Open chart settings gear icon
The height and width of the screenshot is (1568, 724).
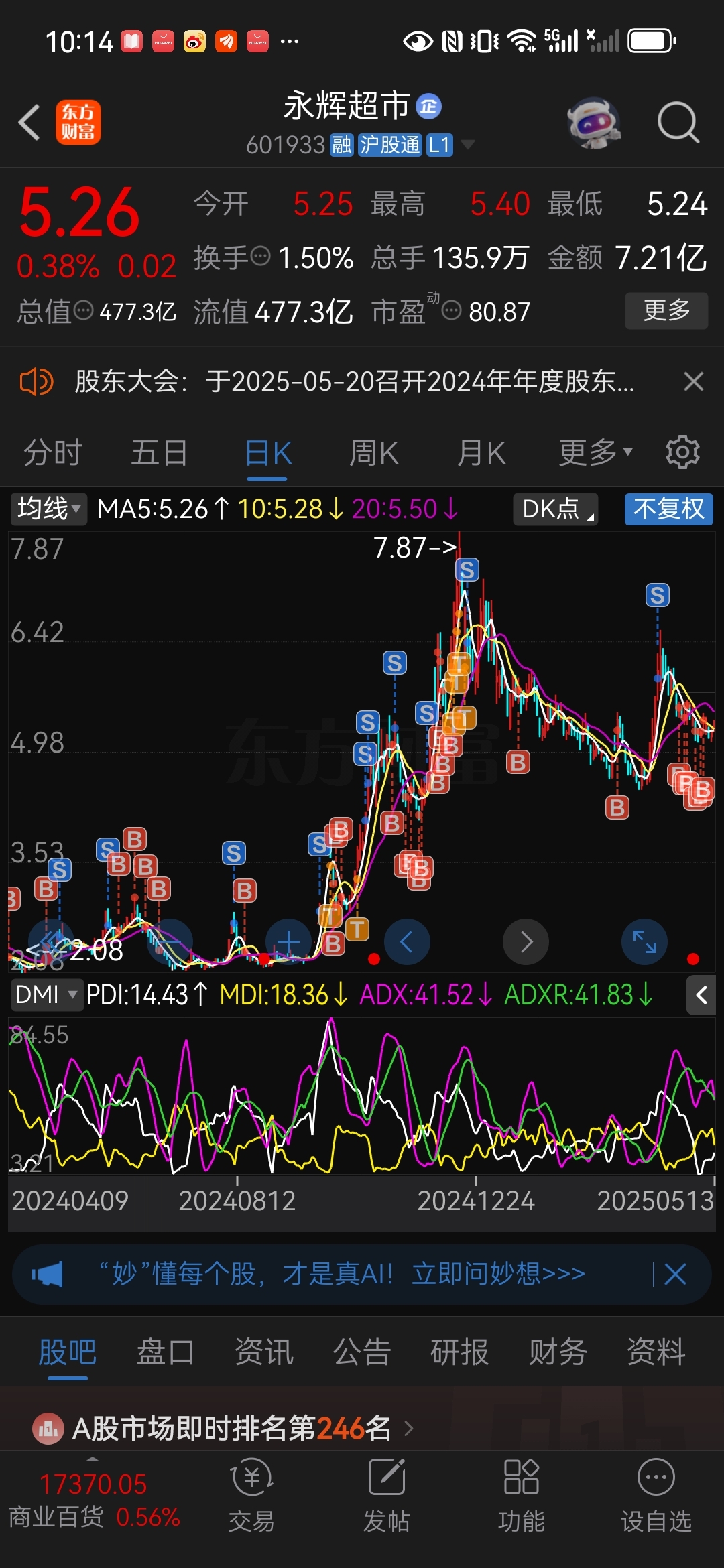[682, 452]
